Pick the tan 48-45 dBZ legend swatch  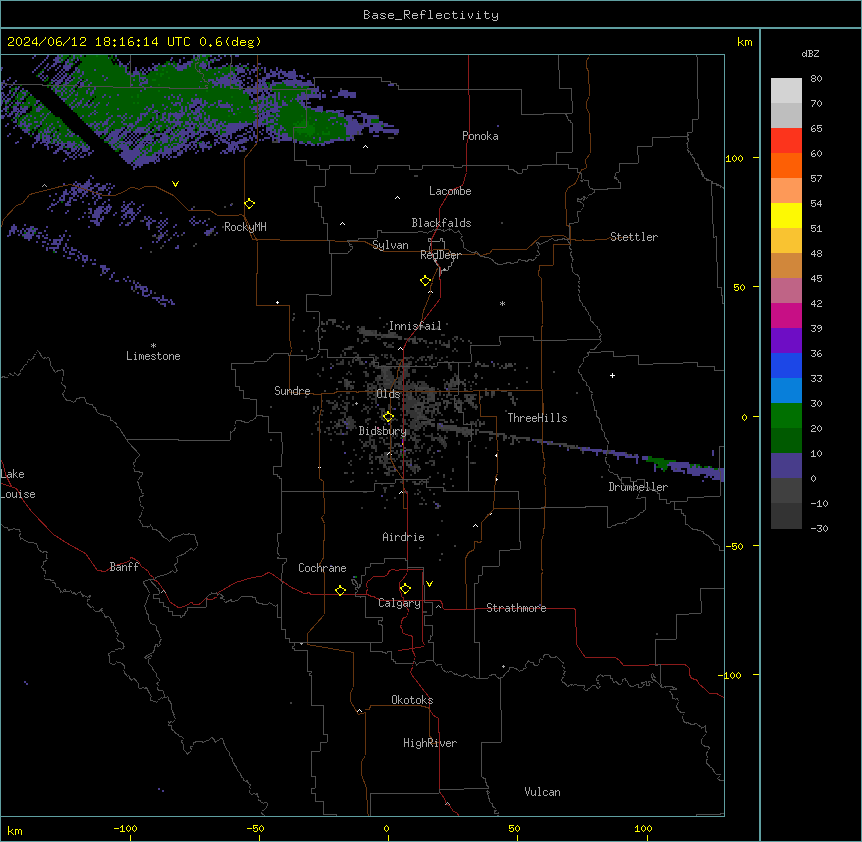click(786, 265)
